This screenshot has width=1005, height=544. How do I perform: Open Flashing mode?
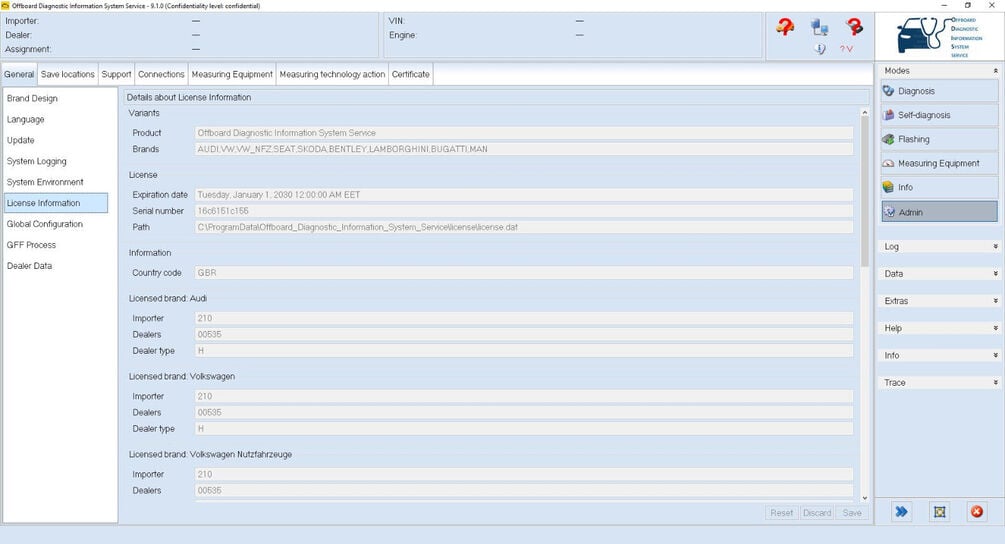pos(940,139)
